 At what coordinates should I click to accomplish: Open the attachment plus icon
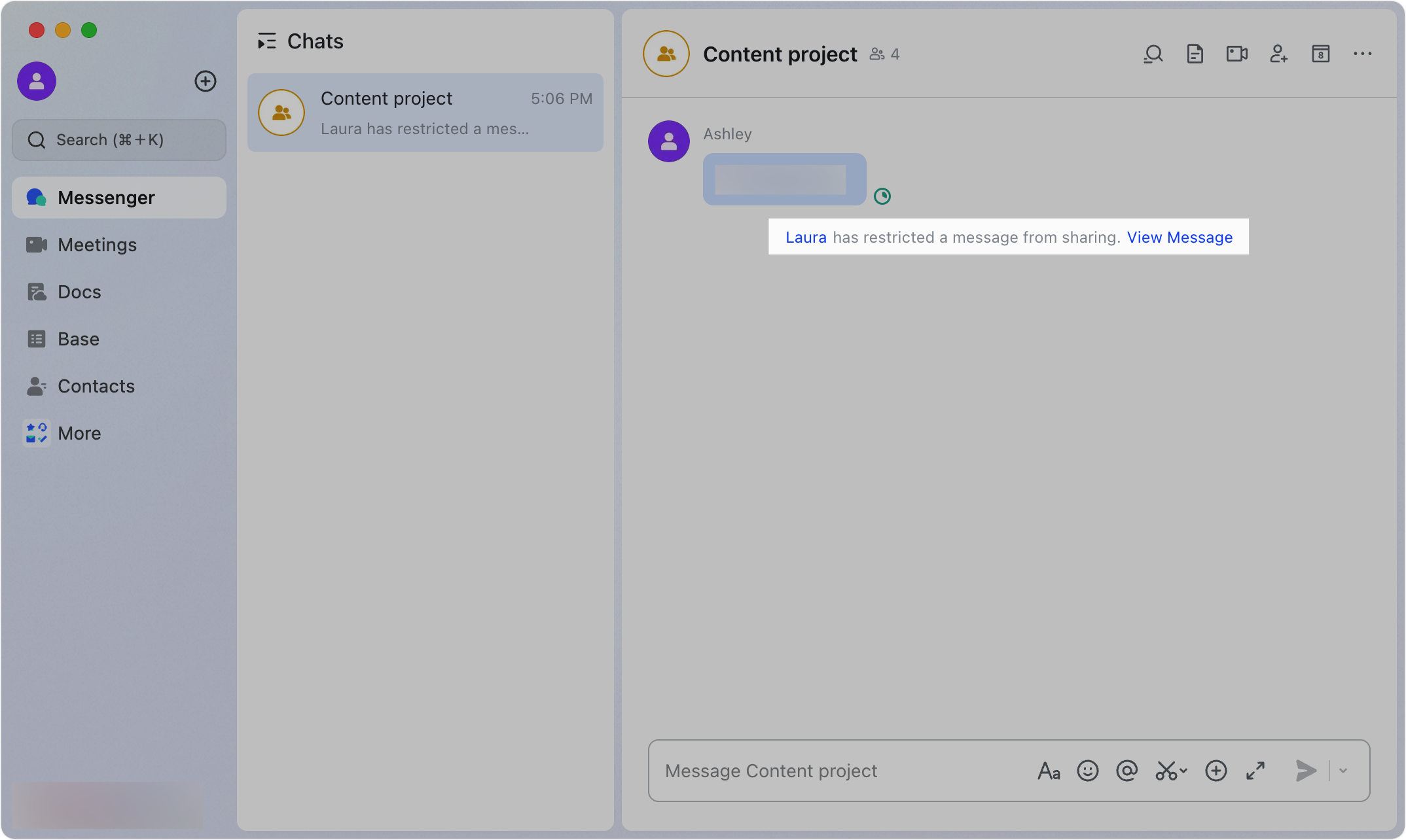tap(1216, 771)
